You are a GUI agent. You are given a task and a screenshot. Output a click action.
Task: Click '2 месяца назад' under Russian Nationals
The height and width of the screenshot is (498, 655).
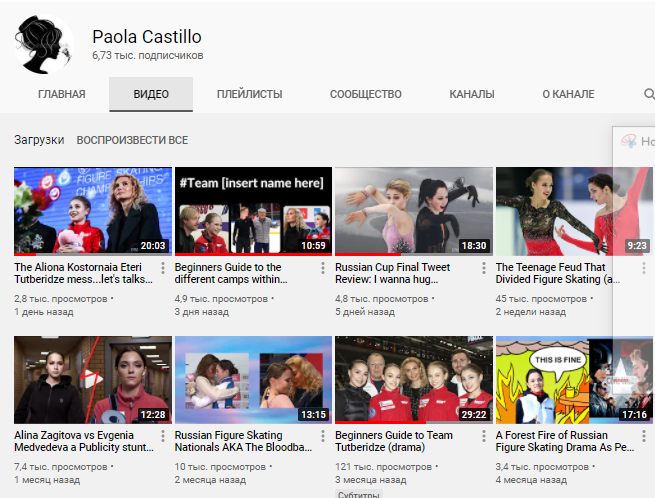point(210,480)
